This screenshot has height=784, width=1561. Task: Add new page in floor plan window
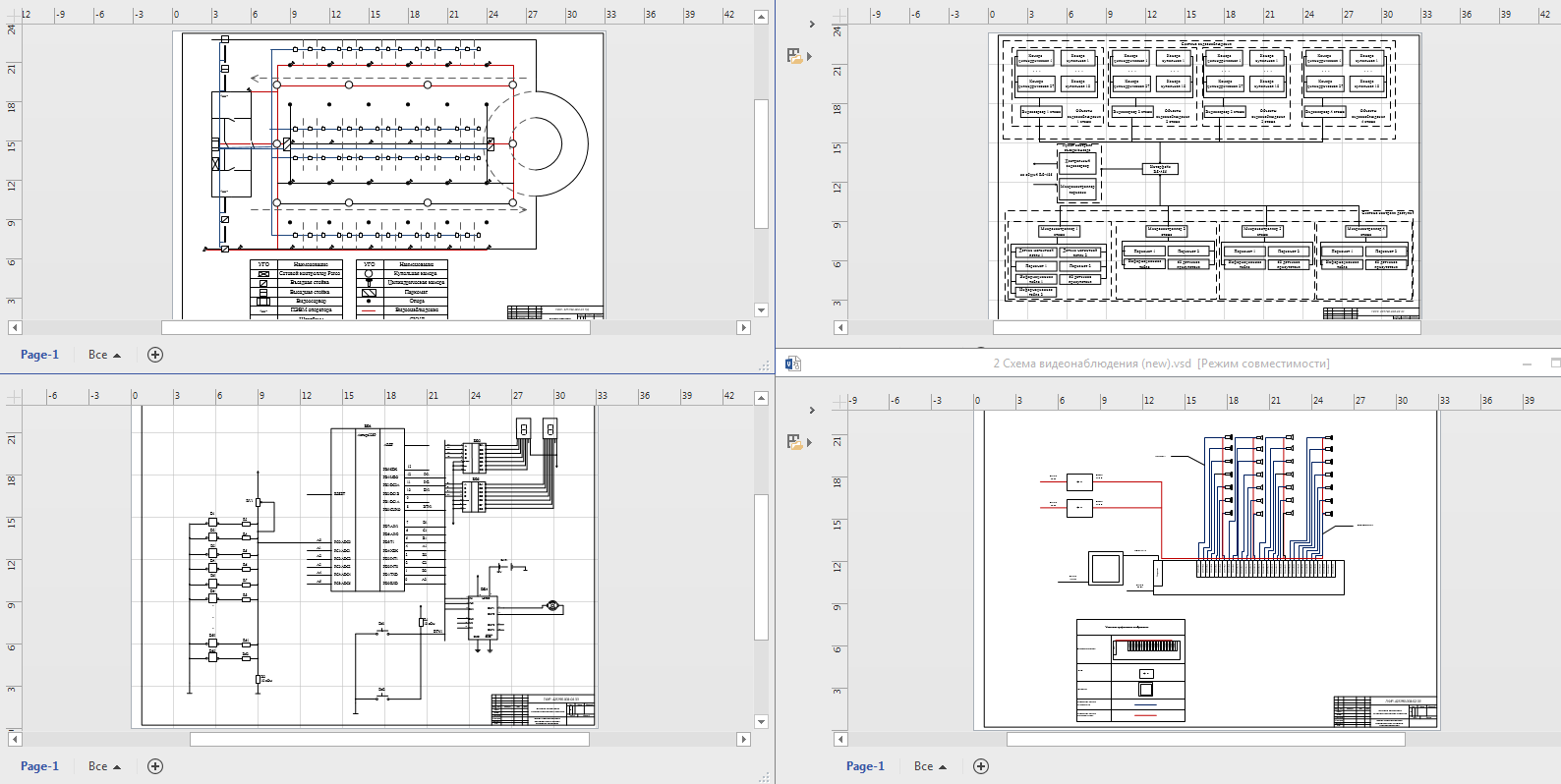[x=155, y=355]
